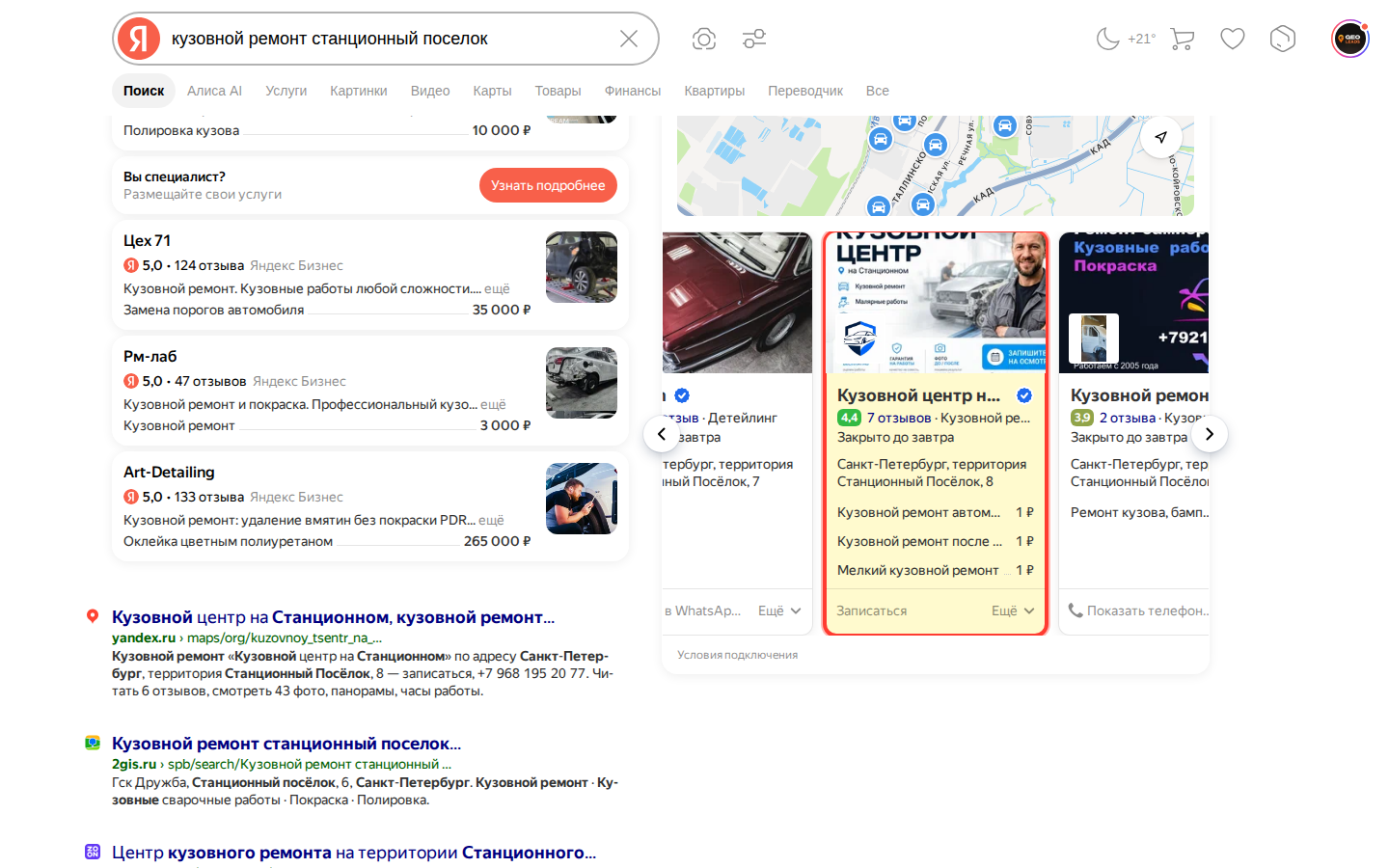Click Записаться on Кузовной центр card
This screenshot has width=1389, height=868.
(872, 610)
